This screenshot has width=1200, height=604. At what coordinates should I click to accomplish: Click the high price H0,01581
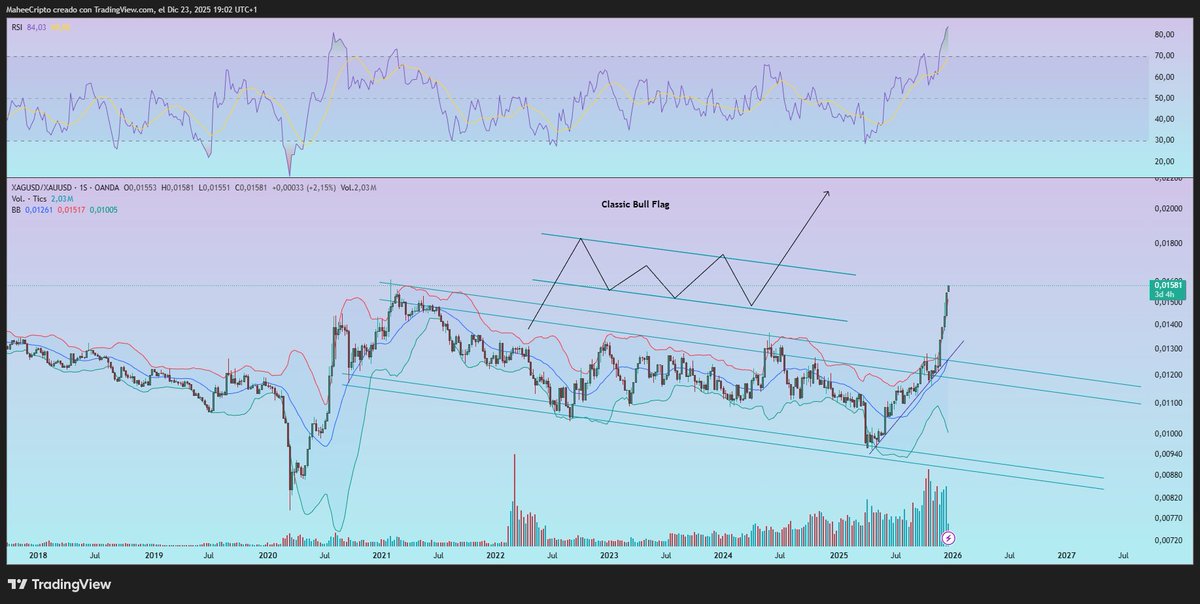(x=177, y=187)
